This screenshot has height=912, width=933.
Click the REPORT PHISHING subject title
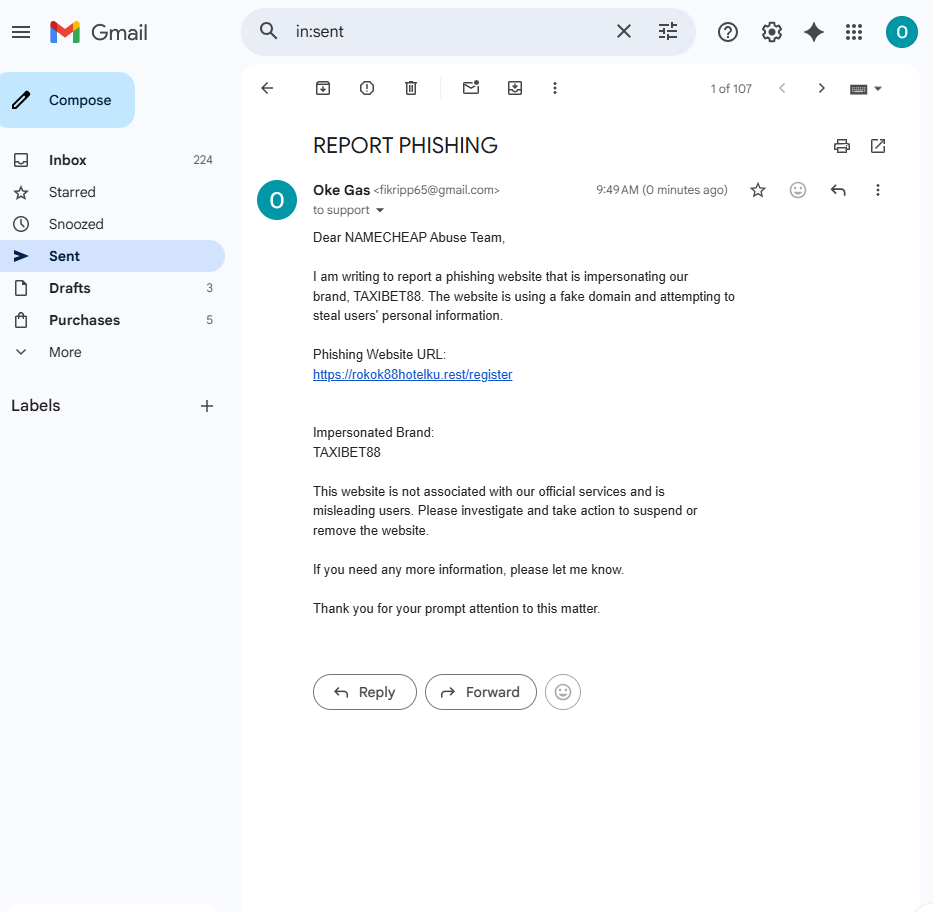pos(405,146)
